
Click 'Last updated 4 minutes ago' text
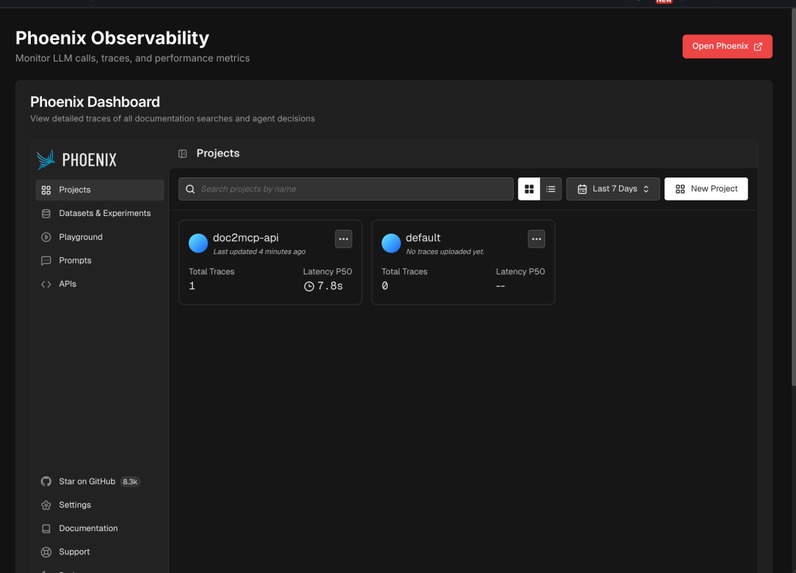pyautogui.click(x=259, y=252)
